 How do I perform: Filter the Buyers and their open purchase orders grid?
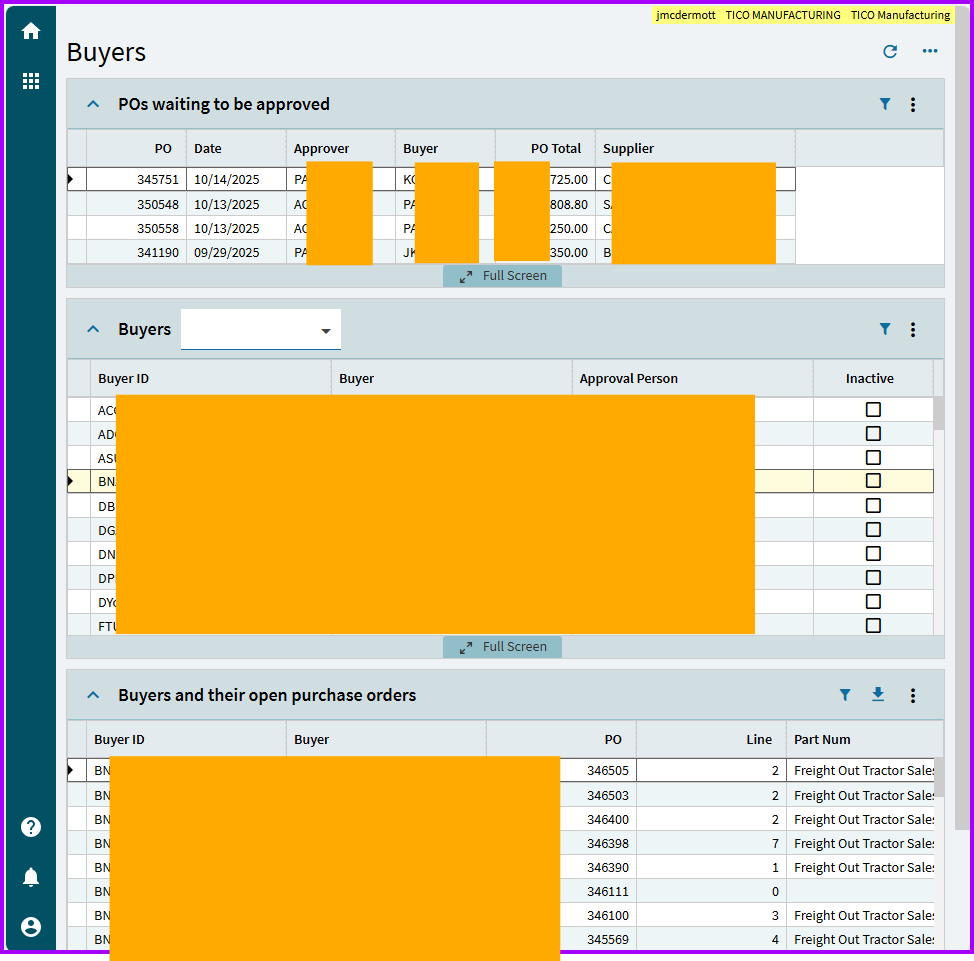coord(845,695)
